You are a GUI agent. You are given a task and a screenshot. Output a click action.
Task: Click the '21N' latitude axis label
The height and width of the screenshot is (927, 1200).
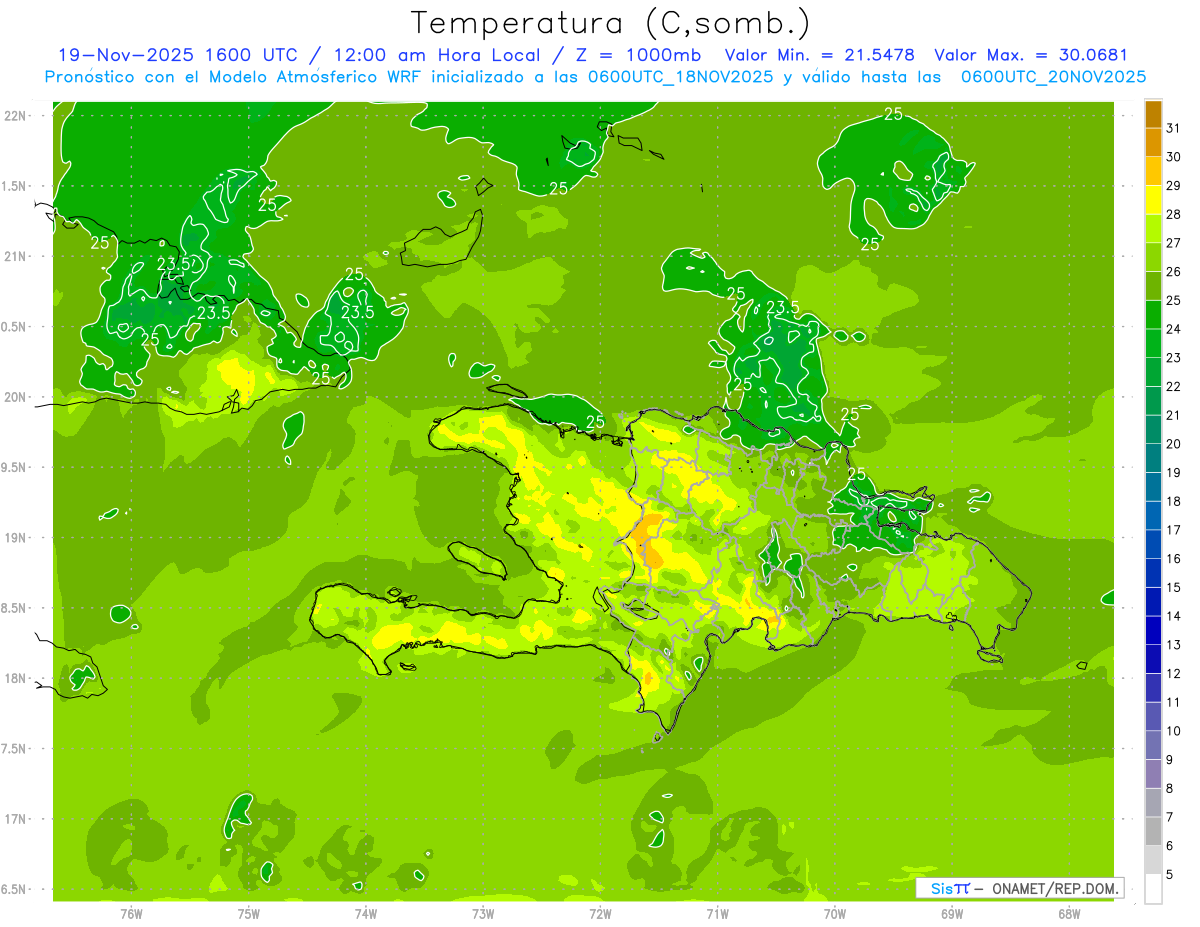(17, 257)
